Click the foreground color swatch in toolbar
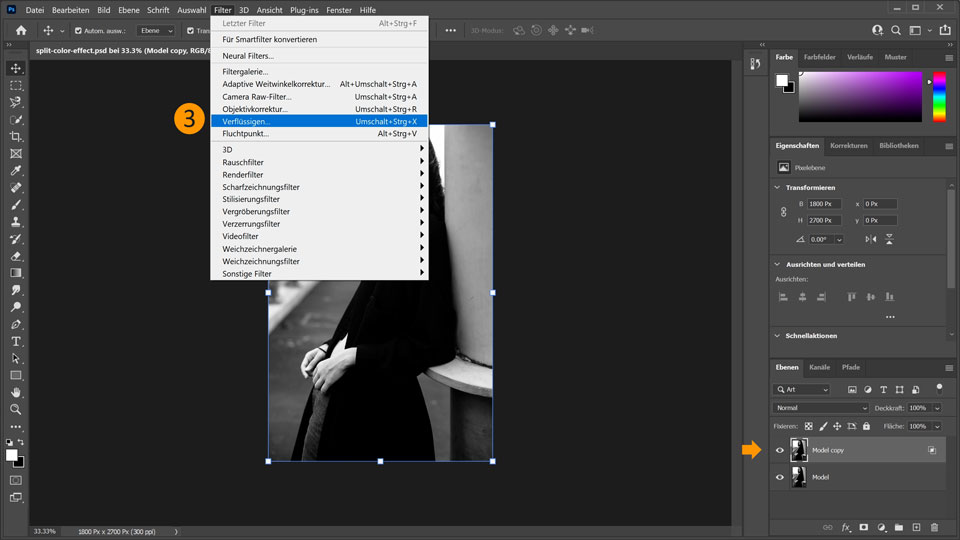960x540 pixels. click(x=12, y=456)
